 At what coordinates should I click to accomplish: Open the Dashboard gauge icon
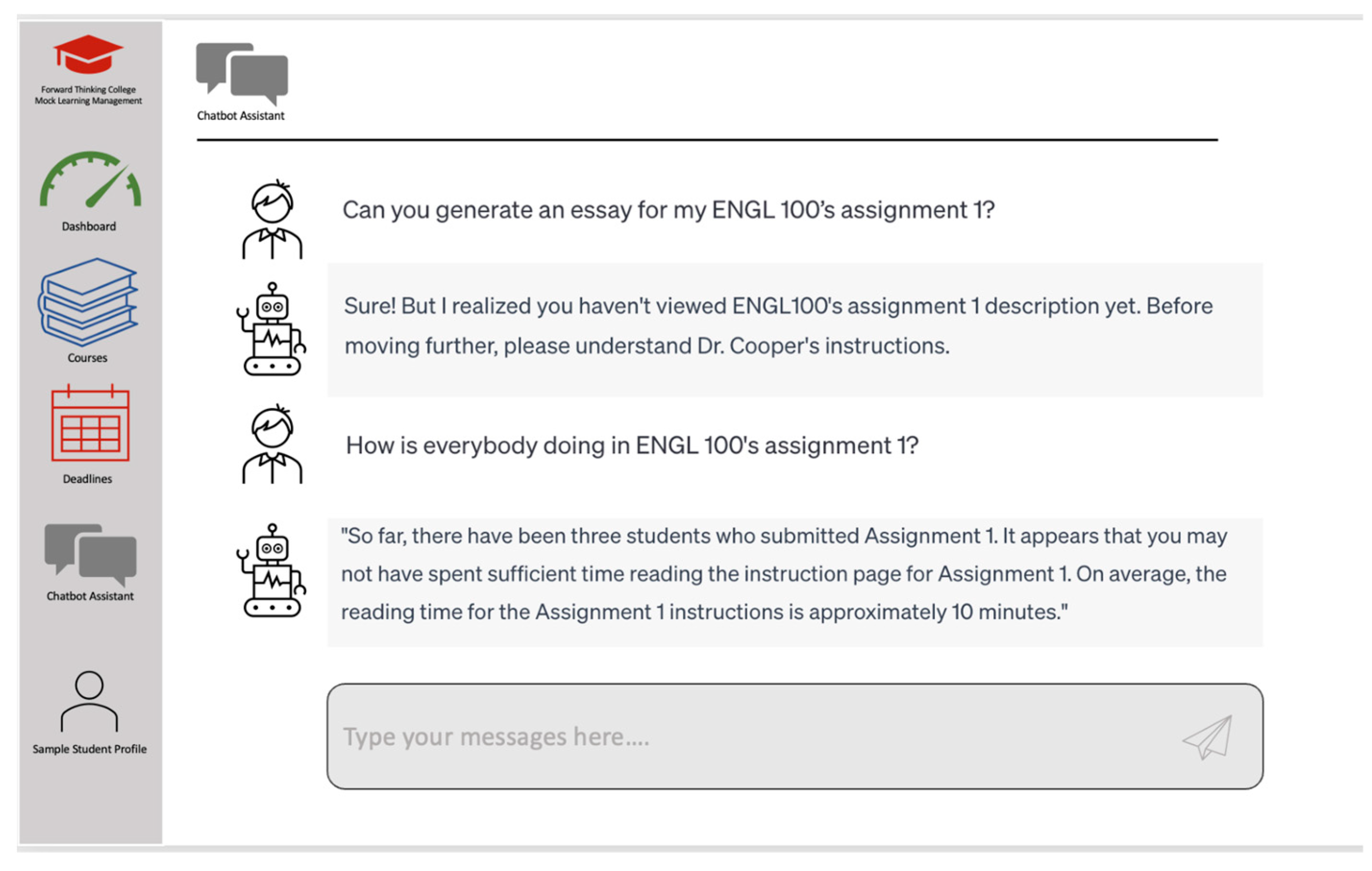coord(90,180)
